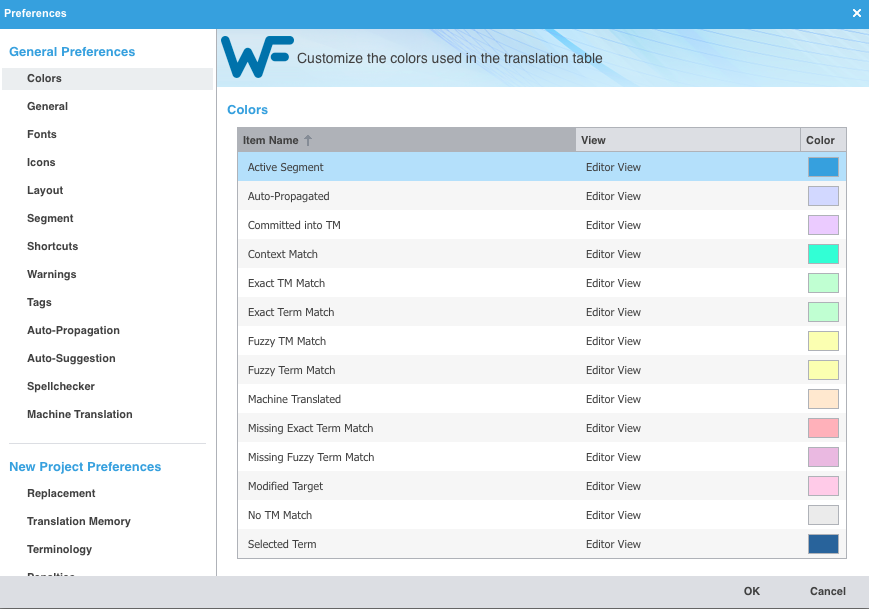Click the Wordfast WF logo icon
The height and width of the screenshot is (609, 869).
257,57
